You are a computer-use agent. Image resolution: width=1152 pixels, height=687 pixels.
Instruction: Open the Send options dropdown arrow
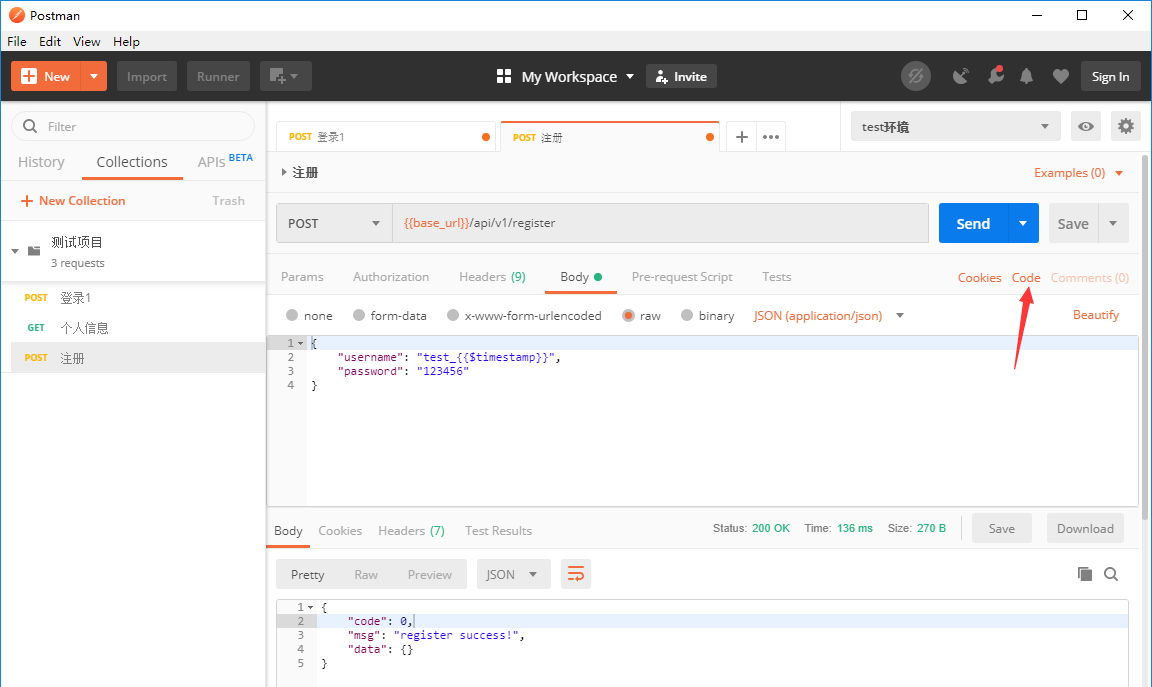coord(1023,223)
